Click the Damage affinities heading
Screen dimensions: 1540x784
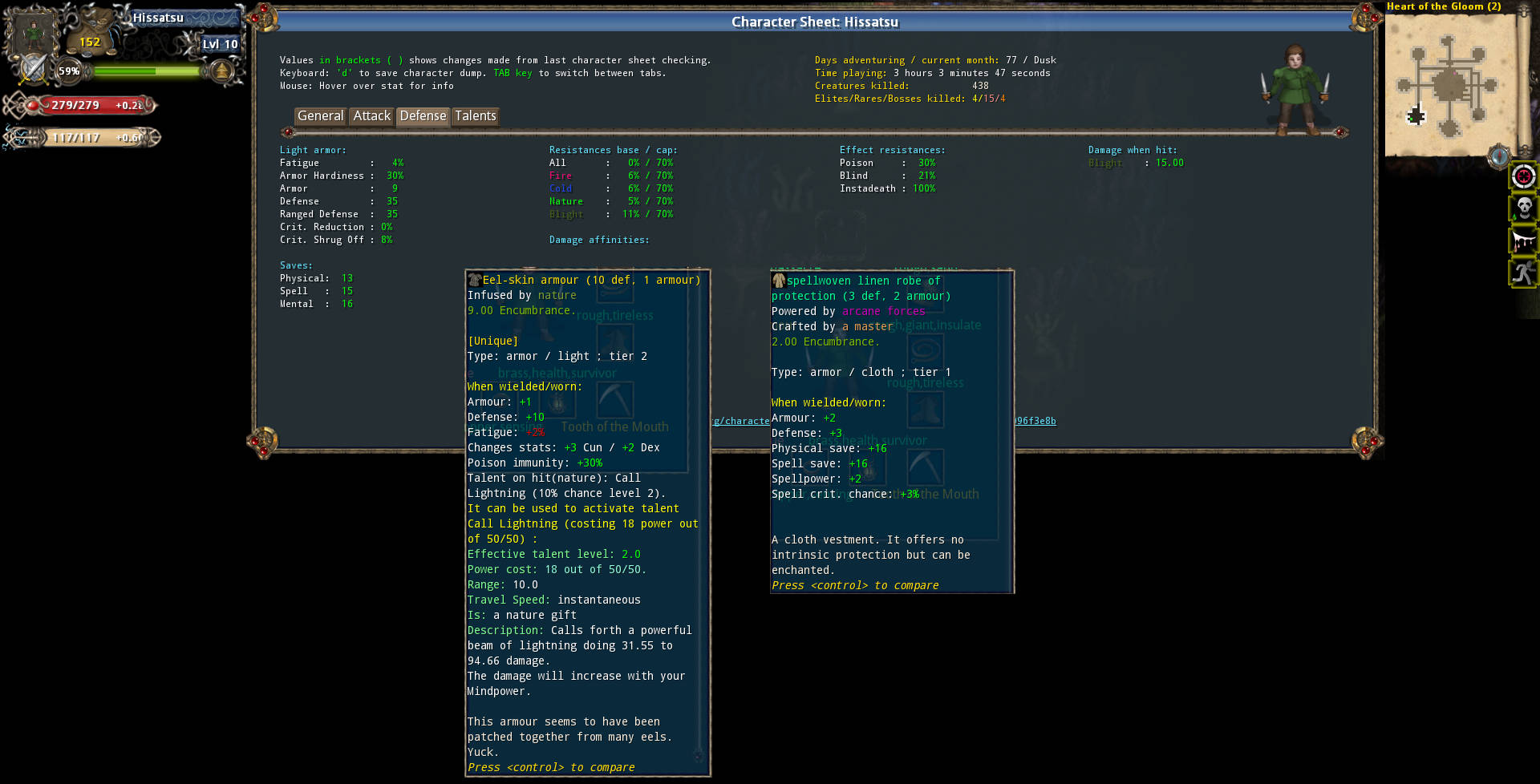(599, 240)
